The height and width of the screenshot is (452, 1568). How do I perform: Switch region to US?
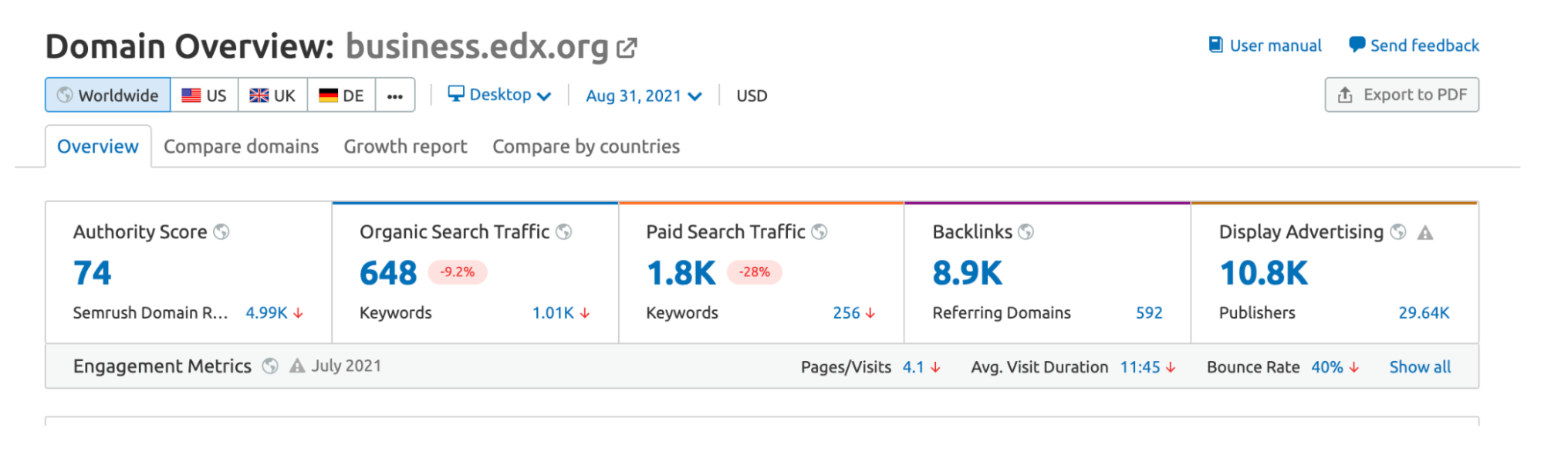click(x=204, y=95)
